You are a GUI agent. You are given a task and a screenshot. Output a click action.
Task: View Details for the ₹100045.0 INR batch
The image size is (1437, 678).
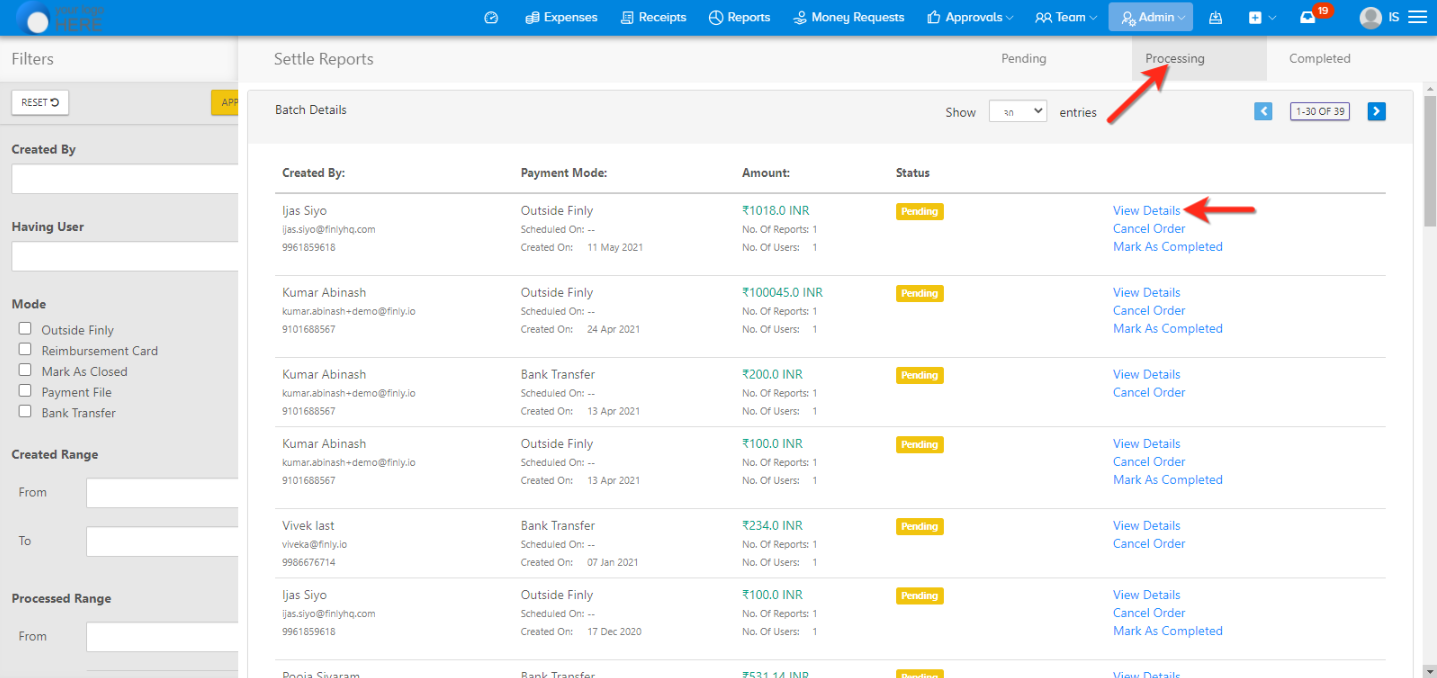tap(1147, 293)
